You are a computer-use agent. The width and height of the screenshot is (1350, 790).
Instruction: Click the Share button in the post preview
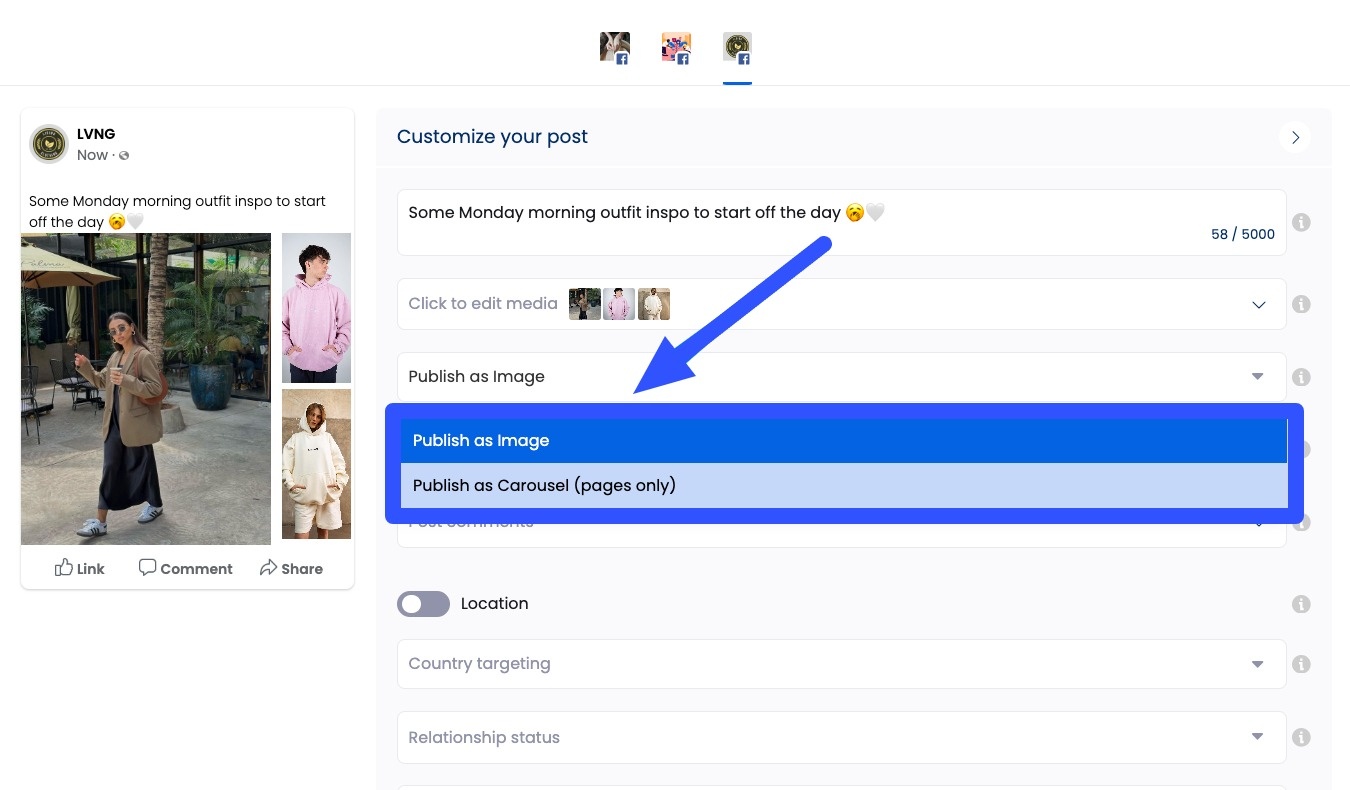[x=291, y=567]
